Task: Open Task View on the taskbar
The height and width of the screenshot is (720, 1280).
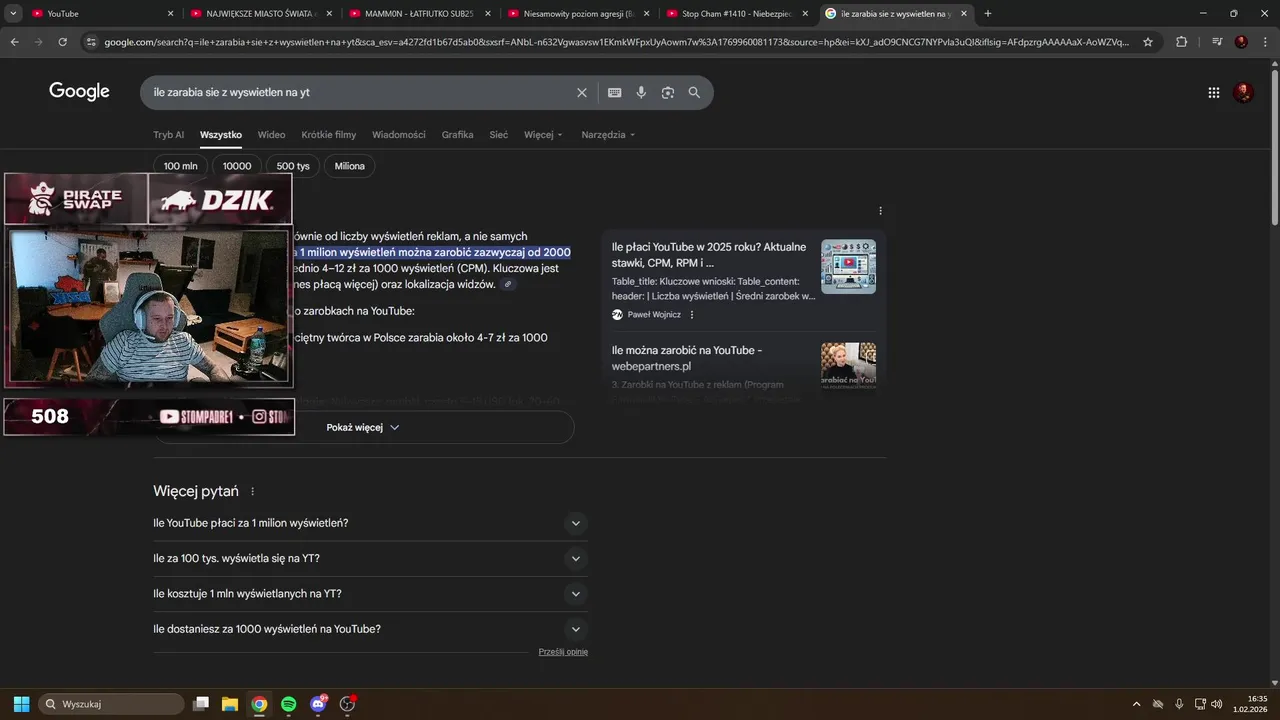Action: pos(201,704)
